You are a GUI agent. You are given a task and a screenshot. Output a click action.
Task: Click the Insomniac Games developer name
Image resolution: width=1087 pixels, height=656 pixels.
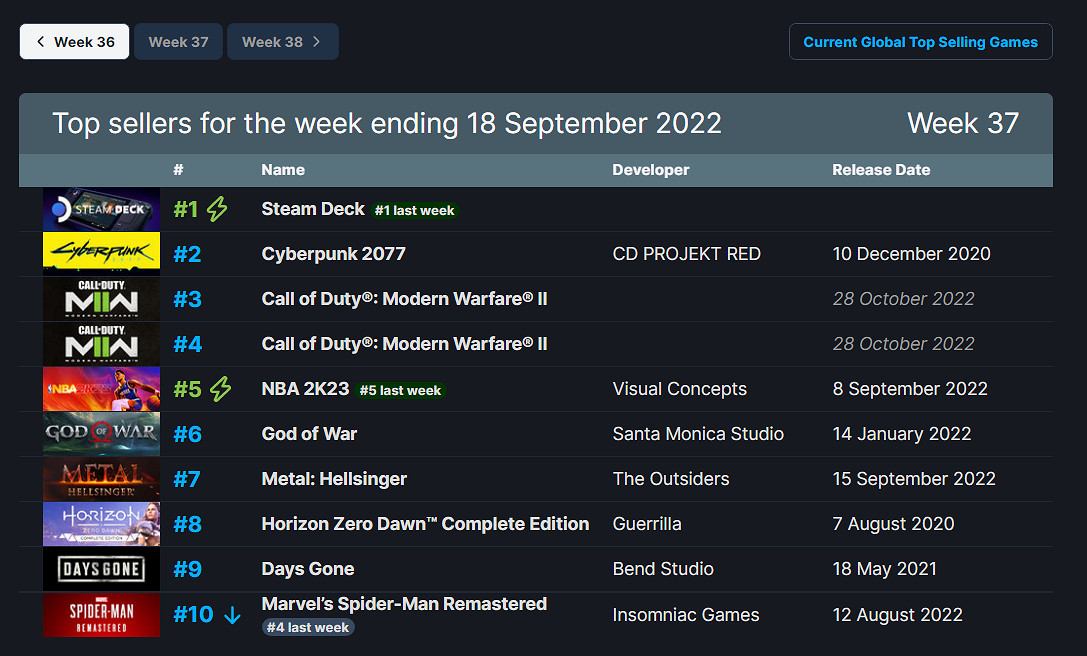(686, 615)
